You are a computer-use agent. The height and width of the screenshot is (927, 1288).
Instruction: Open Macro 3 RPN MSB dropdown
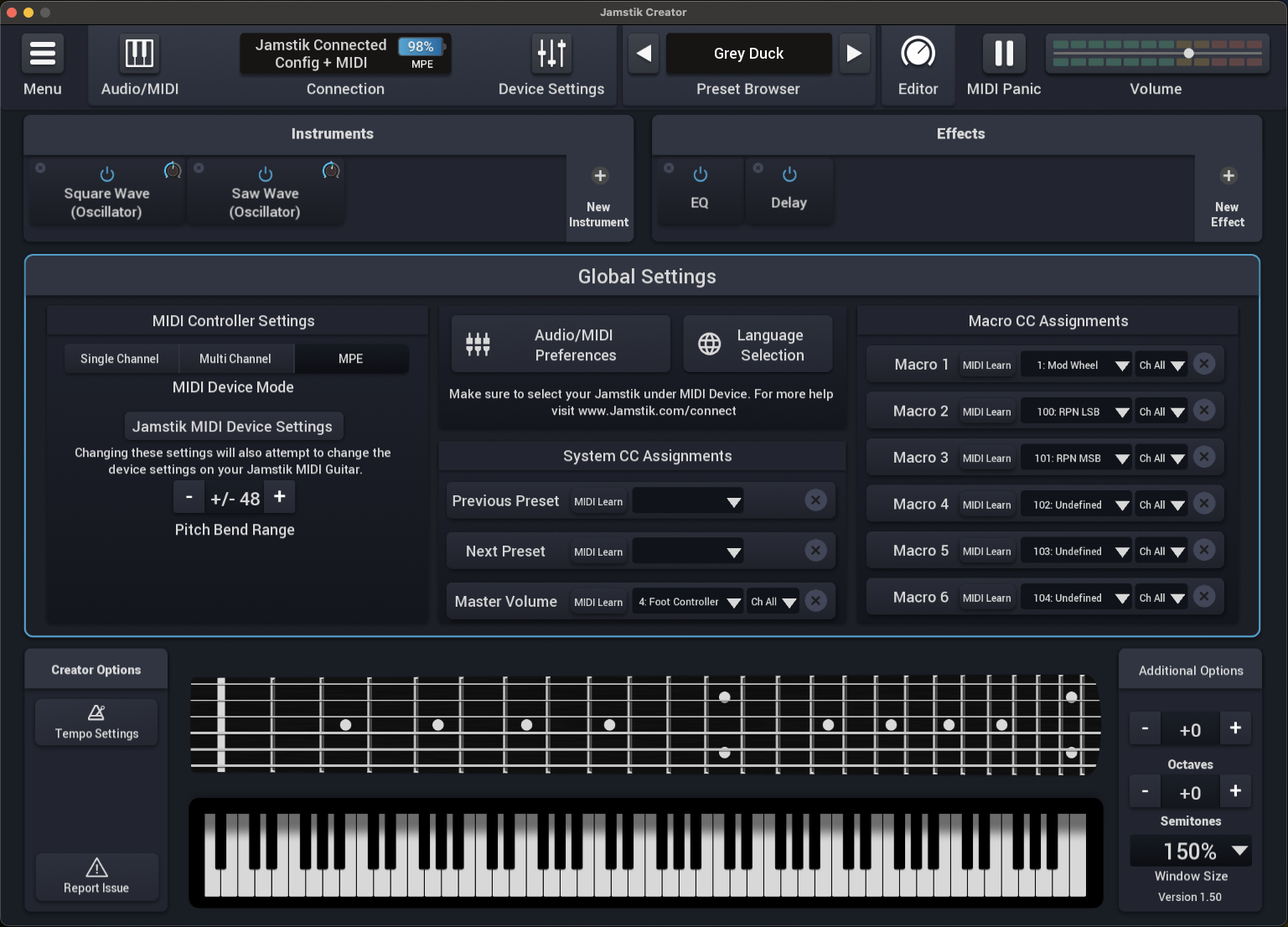click(x=1077, y=458)
